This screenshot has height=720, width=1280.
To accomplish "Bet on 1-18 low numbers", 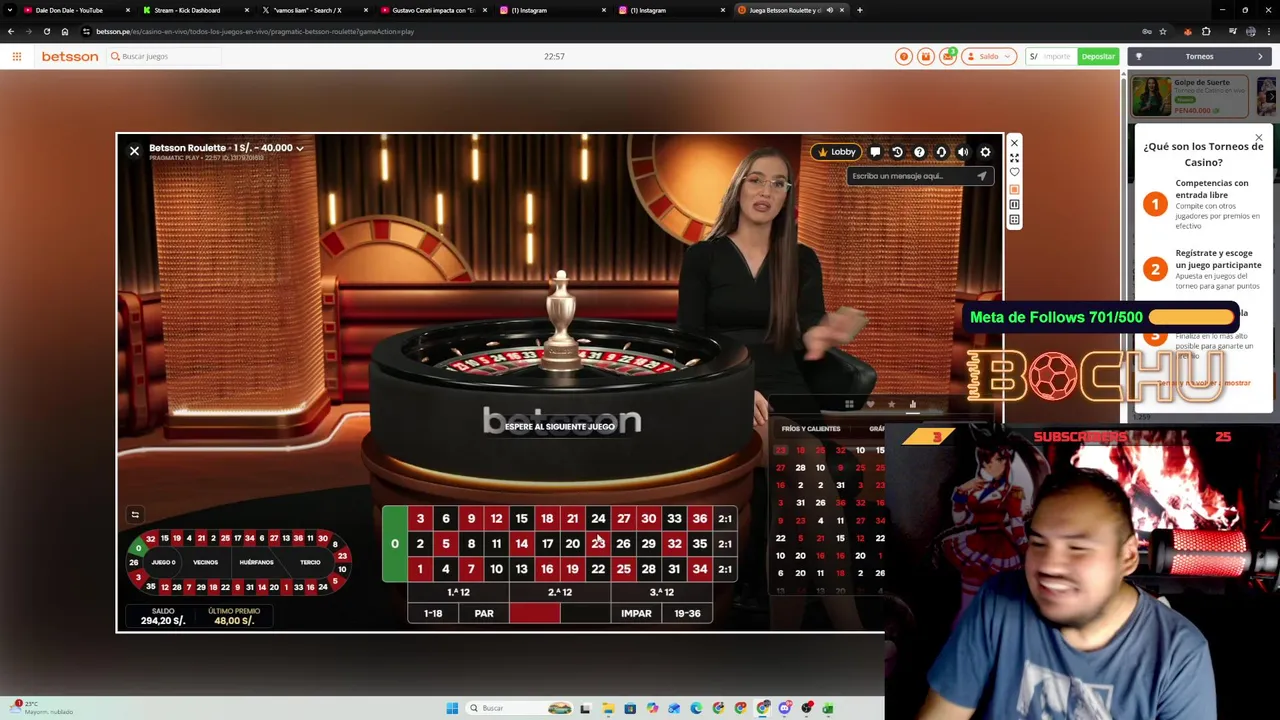I will [433, 613].
